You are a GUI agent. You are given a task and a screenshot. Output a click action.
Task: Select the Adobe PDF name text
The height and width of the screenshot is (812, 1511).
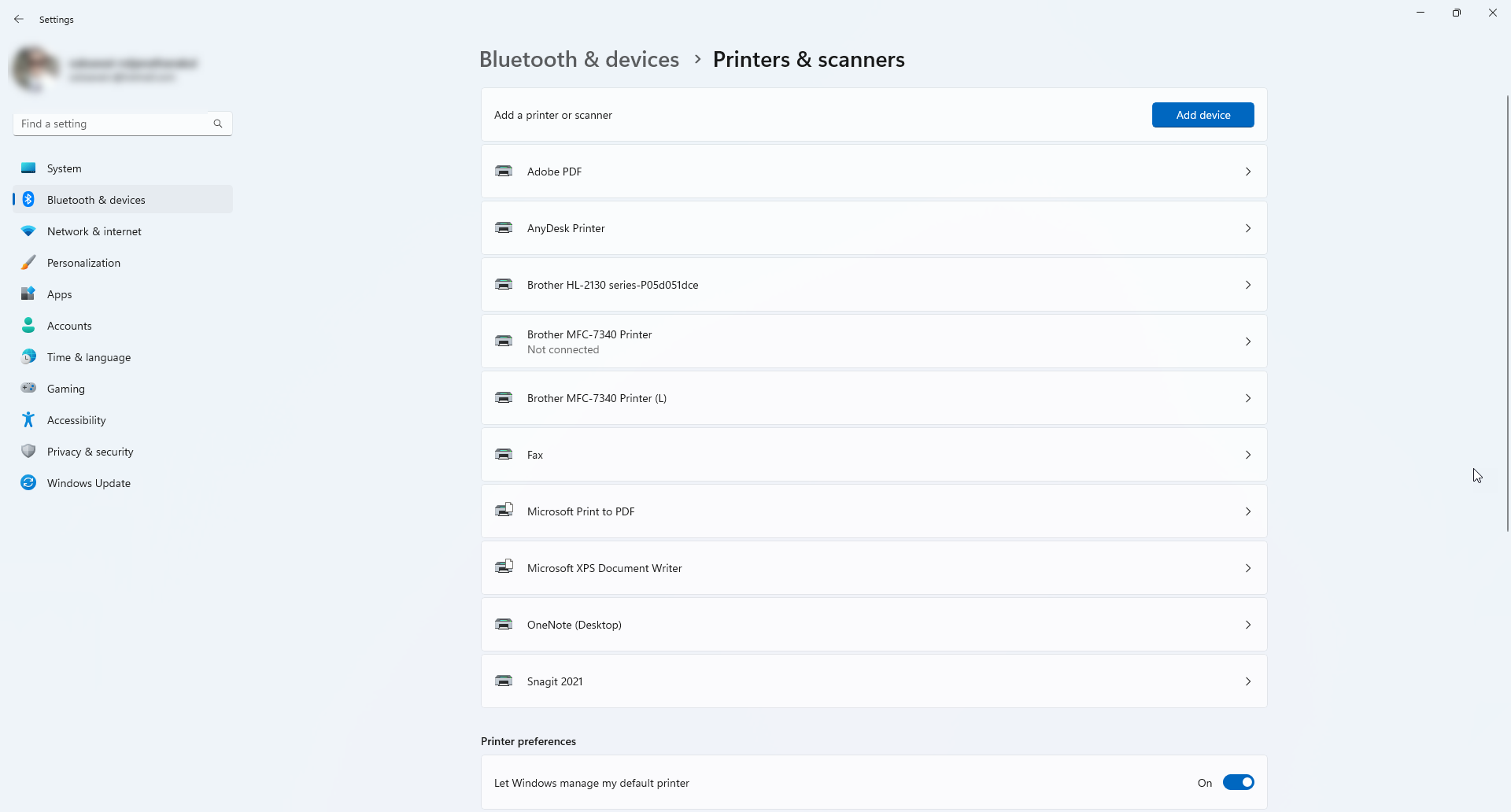coord(555,172)
